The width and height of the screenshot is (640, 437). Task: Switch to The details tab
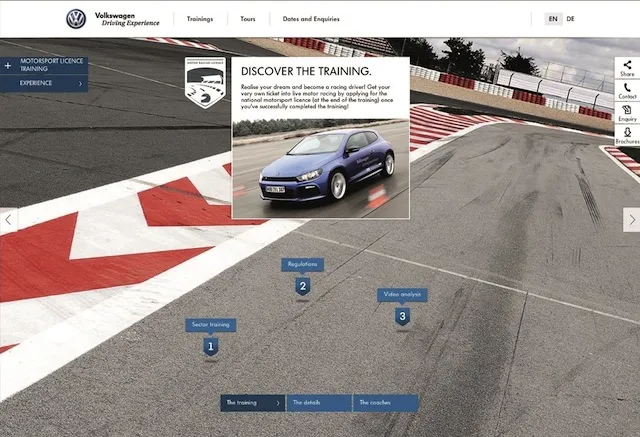(x=318, y=403)
